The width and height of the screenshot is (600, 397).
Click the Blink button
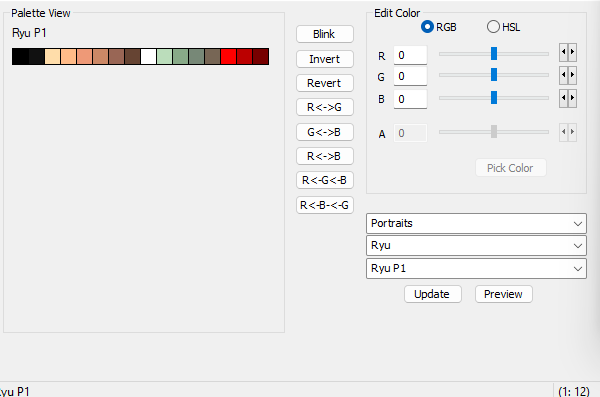pyautogui.click(x=324, y=34)
